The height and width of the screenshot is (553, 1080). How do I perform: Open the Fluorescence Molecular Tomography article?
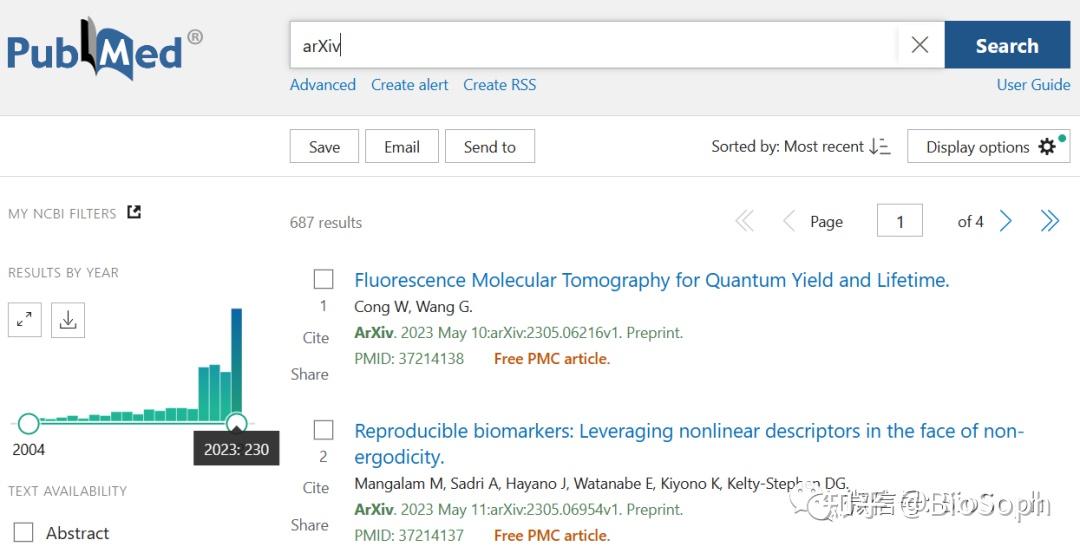(x=652, y=280)
